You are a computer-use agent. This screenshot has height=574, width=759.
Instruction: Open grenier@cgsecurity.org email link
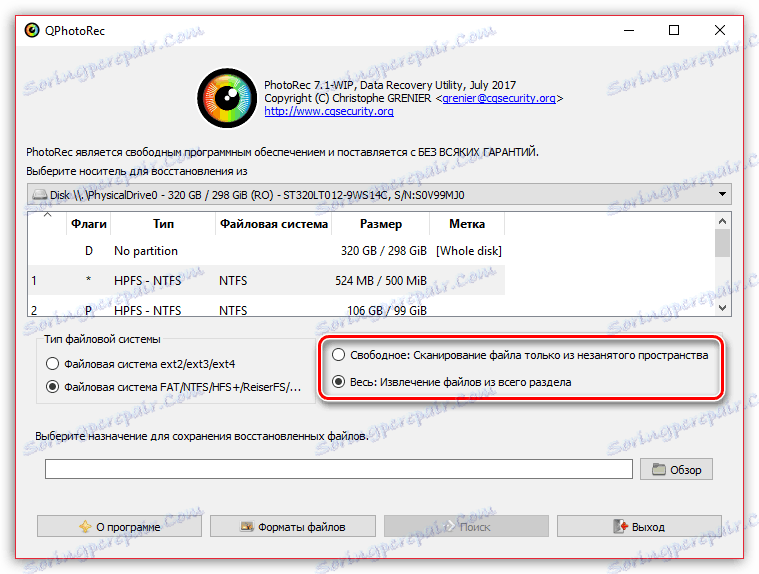(x=499, y=98)
